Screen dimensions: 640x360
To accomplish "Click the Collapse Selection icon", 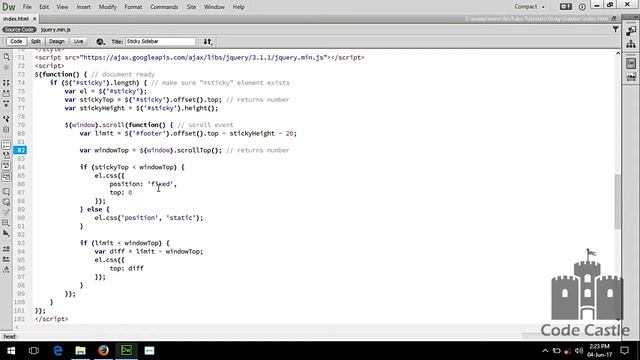I will [6, 93].
